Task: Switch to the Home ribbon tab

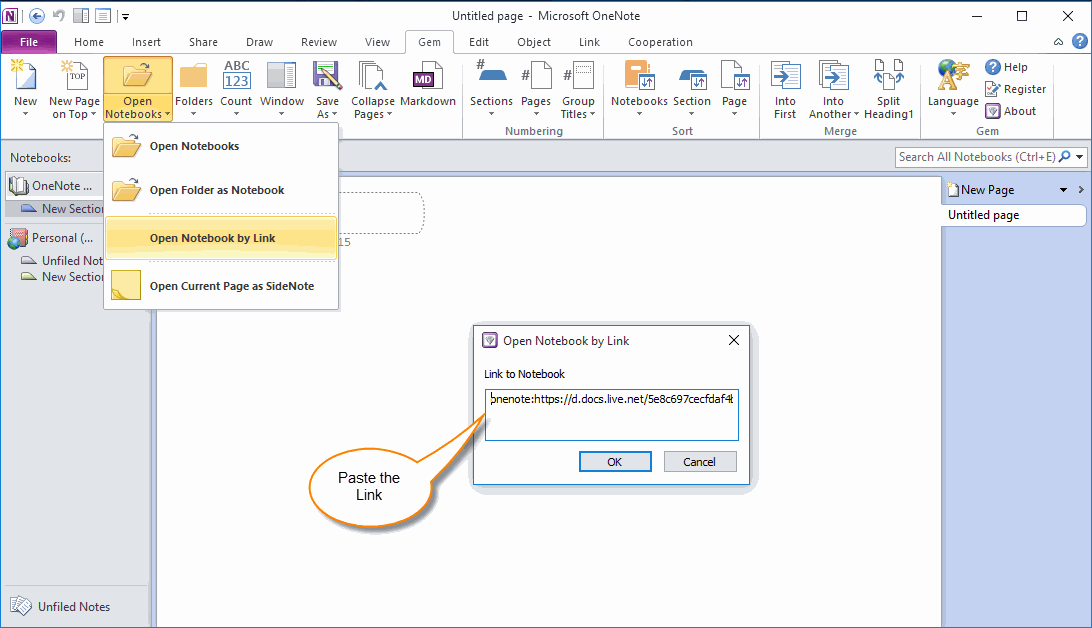Action: point(88,42)
